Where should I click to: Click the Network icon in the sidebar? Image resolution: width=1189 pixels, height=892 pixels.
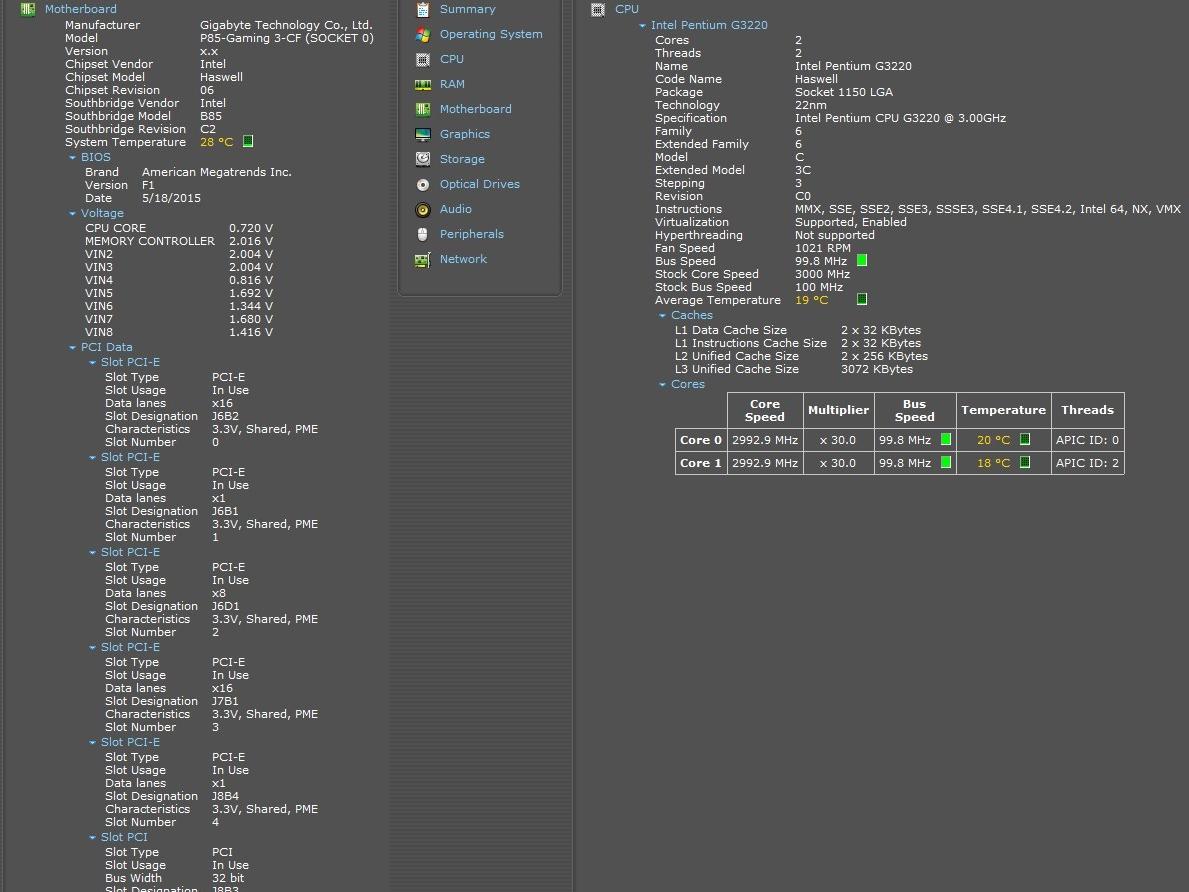(423, 259)
